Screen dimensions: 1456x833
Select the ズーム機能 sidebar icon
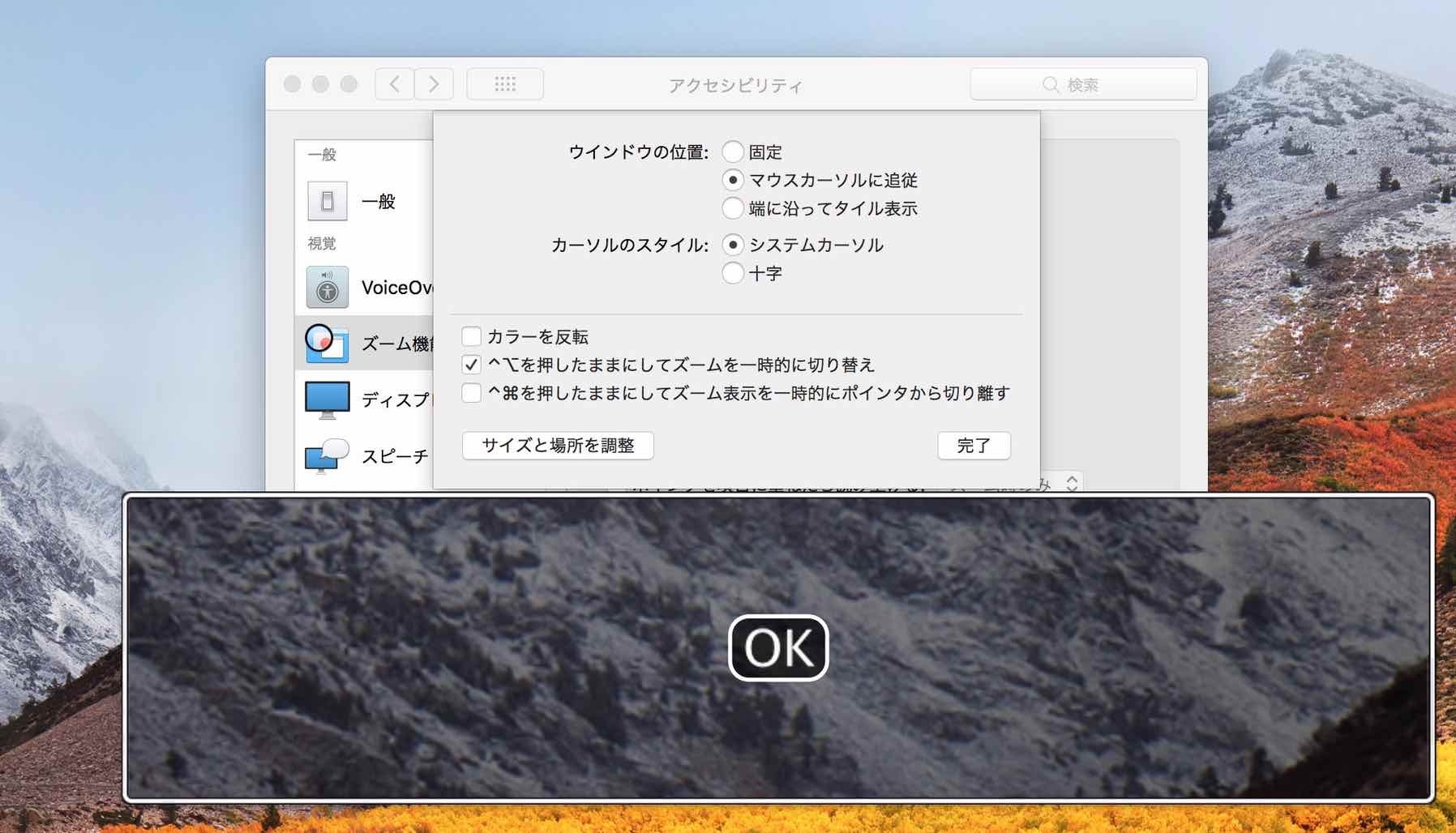(327, 344)
